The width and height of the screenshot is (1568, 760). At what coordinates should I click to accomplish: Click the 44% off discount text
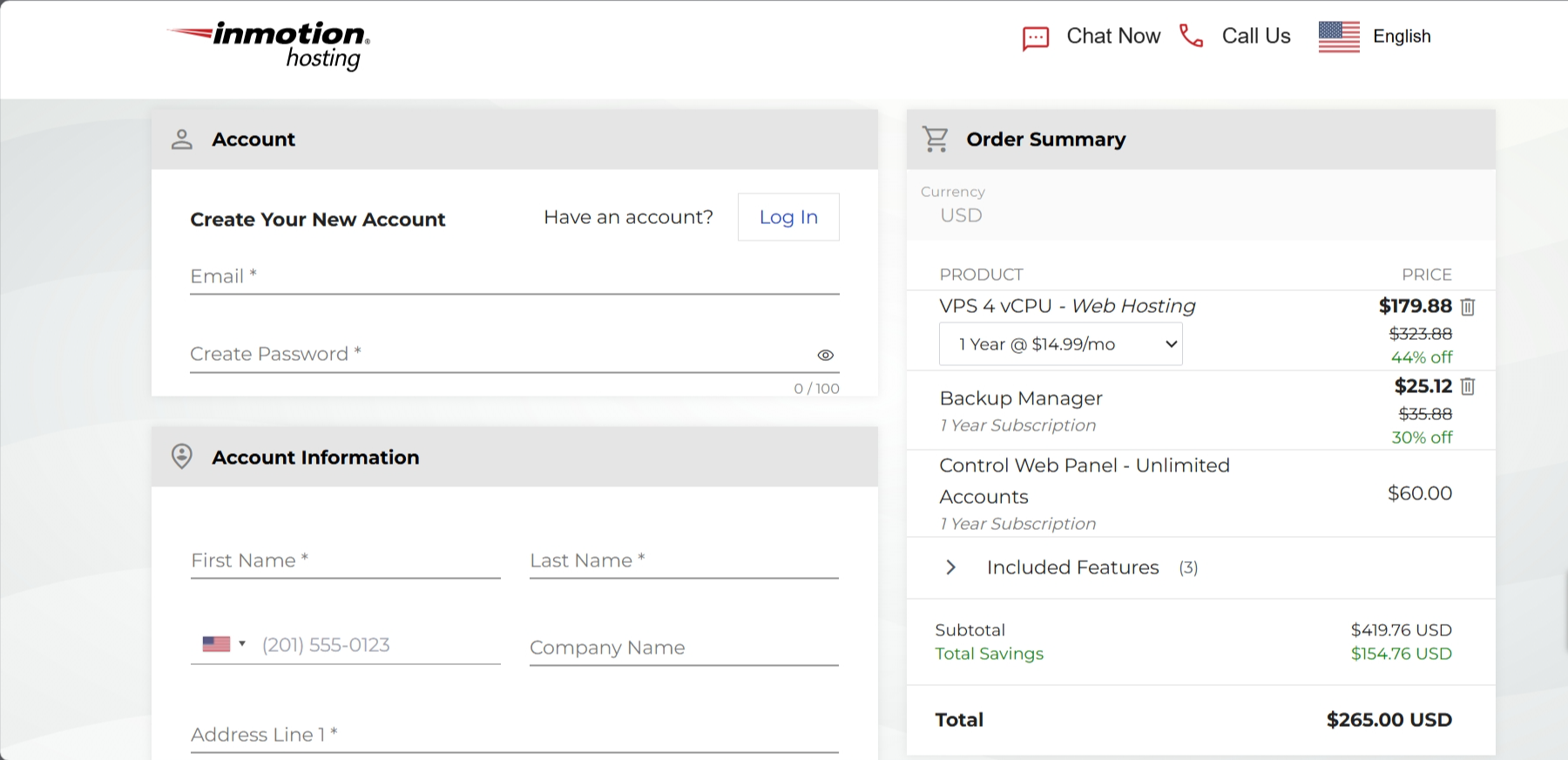click(1422, 357)
